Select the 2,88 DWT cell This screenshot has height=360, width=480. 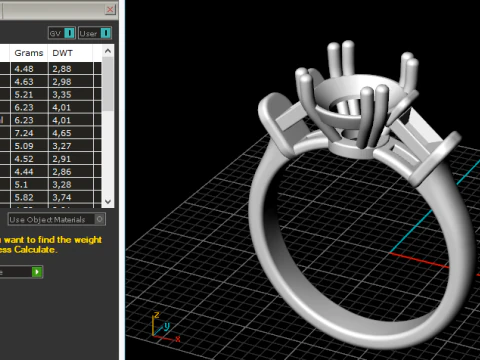[71, 69]
